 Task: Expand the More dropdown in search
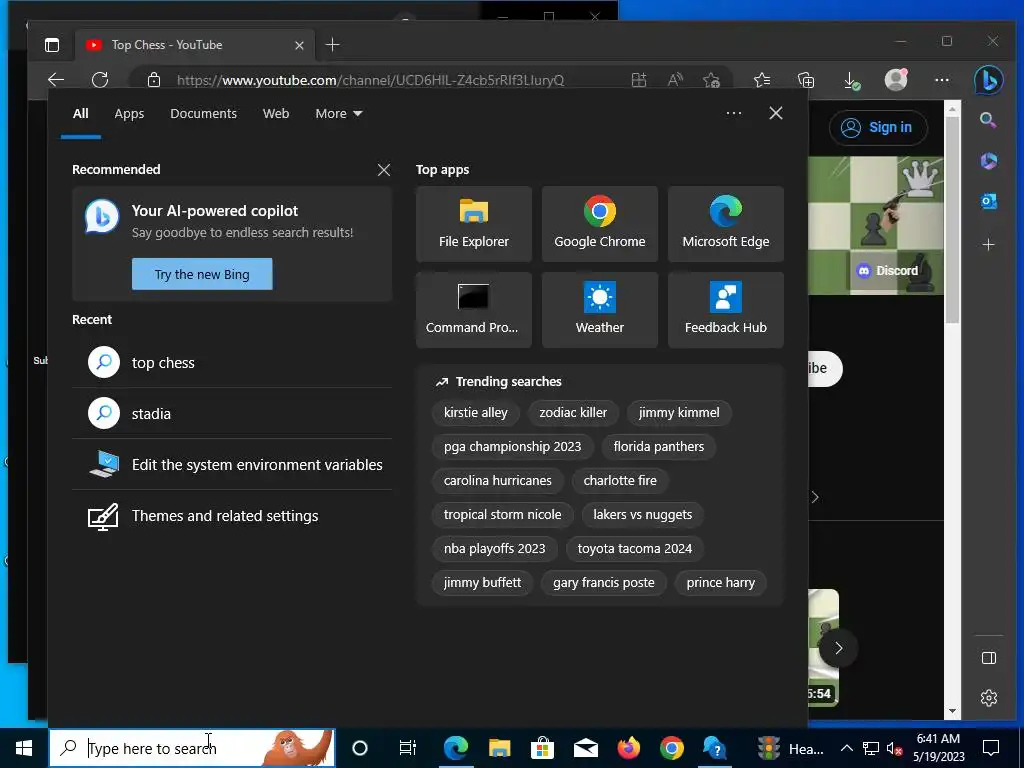(338, 114)
